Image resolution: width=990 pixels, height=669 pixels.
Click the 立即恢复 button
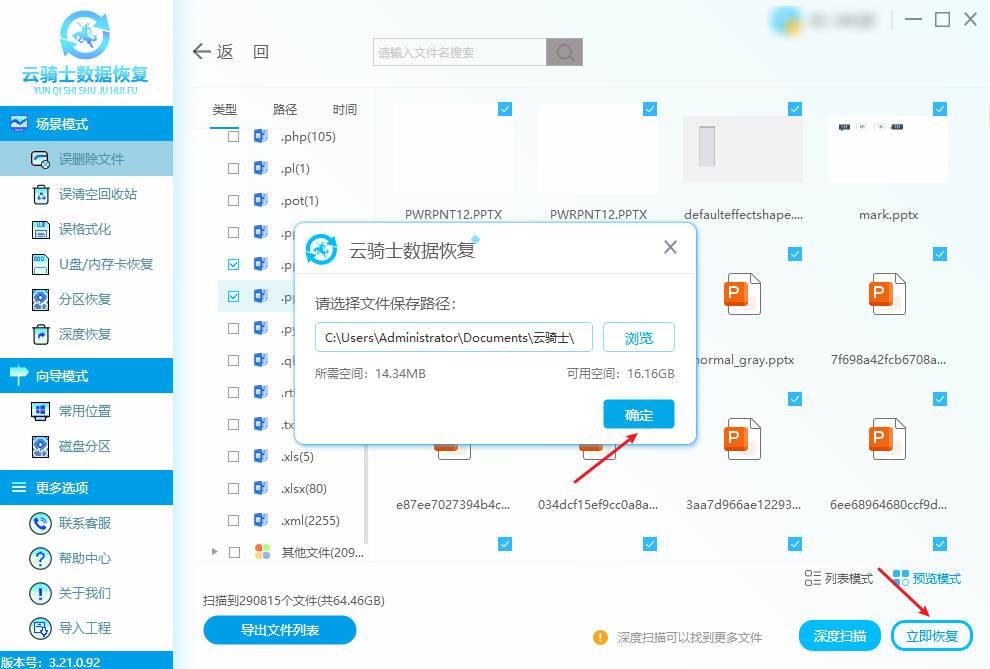(931, 636)
